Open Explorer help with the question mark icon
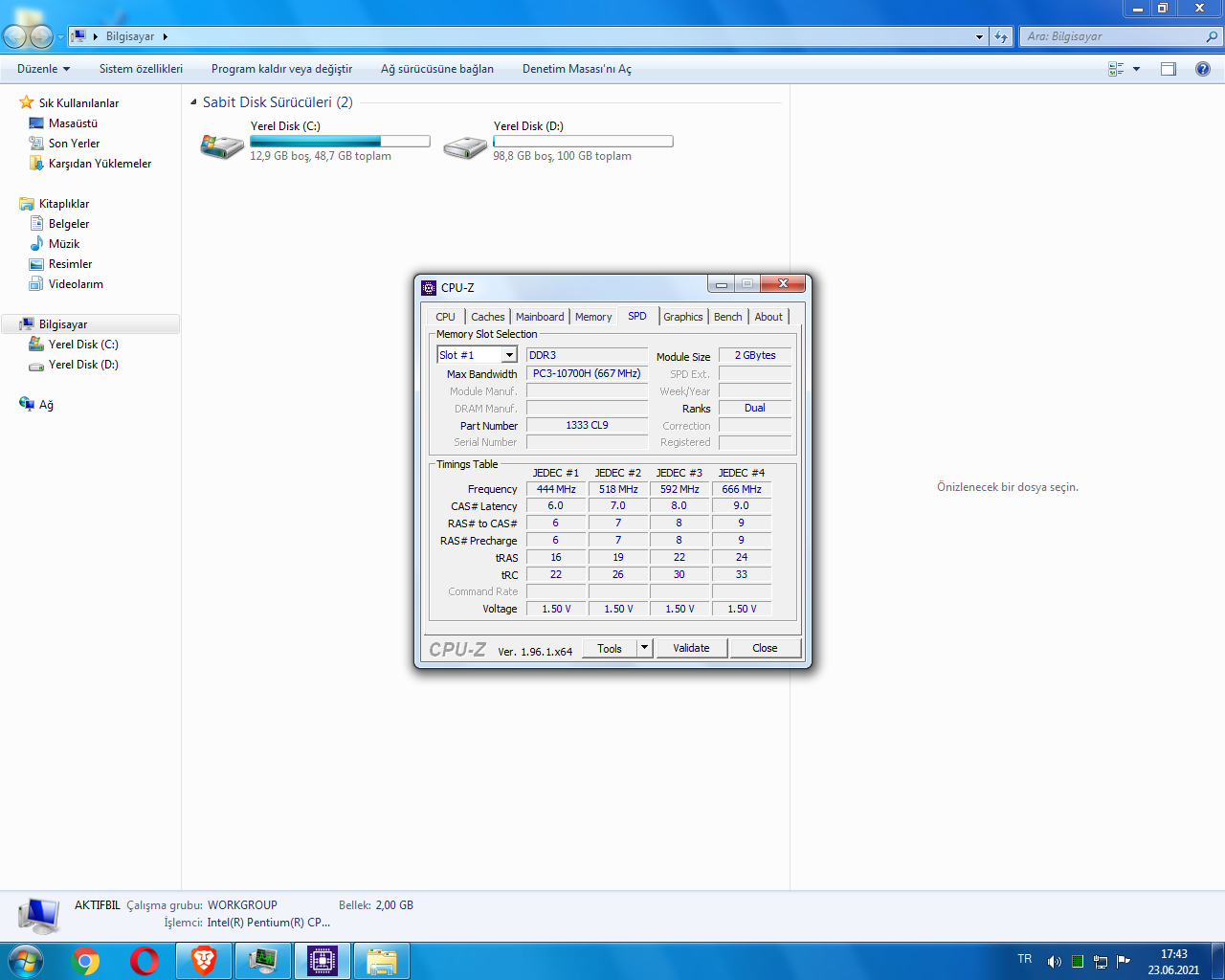 pyautogui.click(x=1203, y=69)
